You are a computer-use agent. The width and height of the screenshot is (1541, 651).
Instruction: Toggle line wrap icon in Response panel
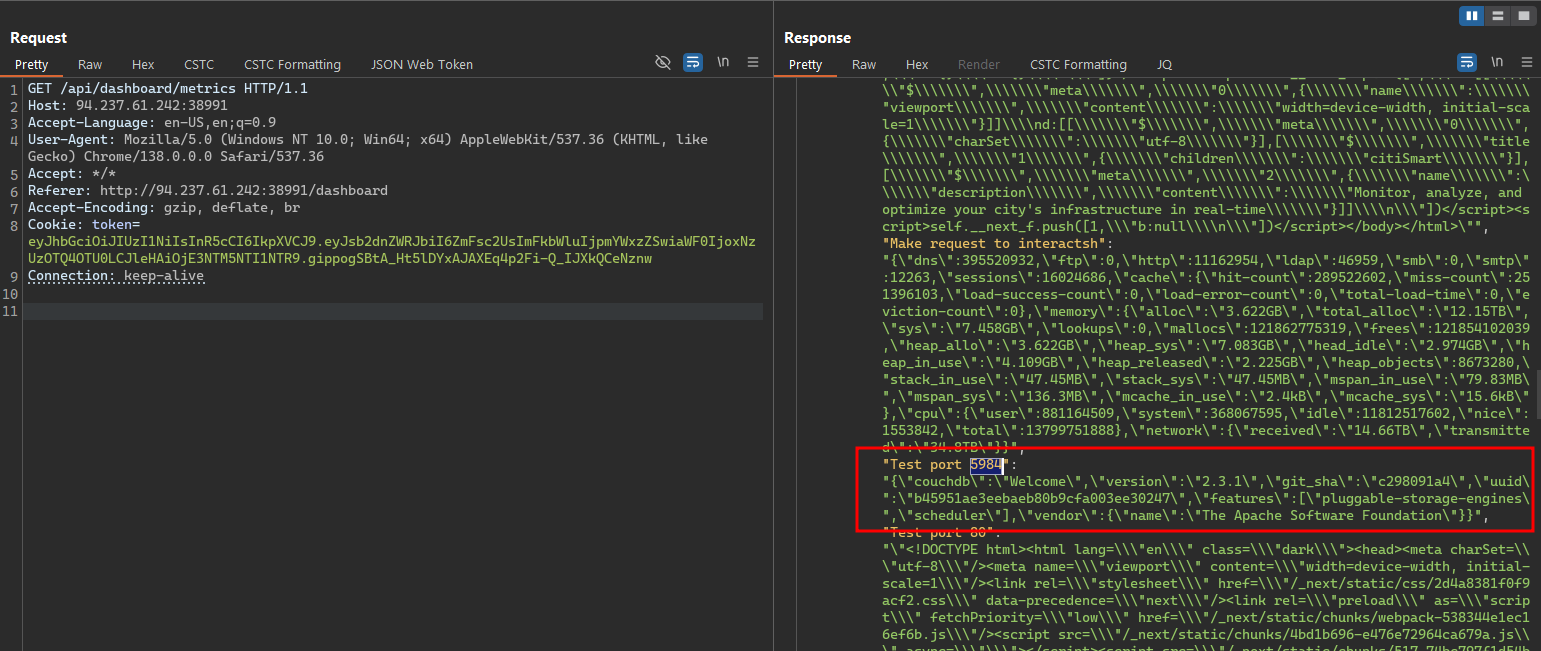[1467, 62]
